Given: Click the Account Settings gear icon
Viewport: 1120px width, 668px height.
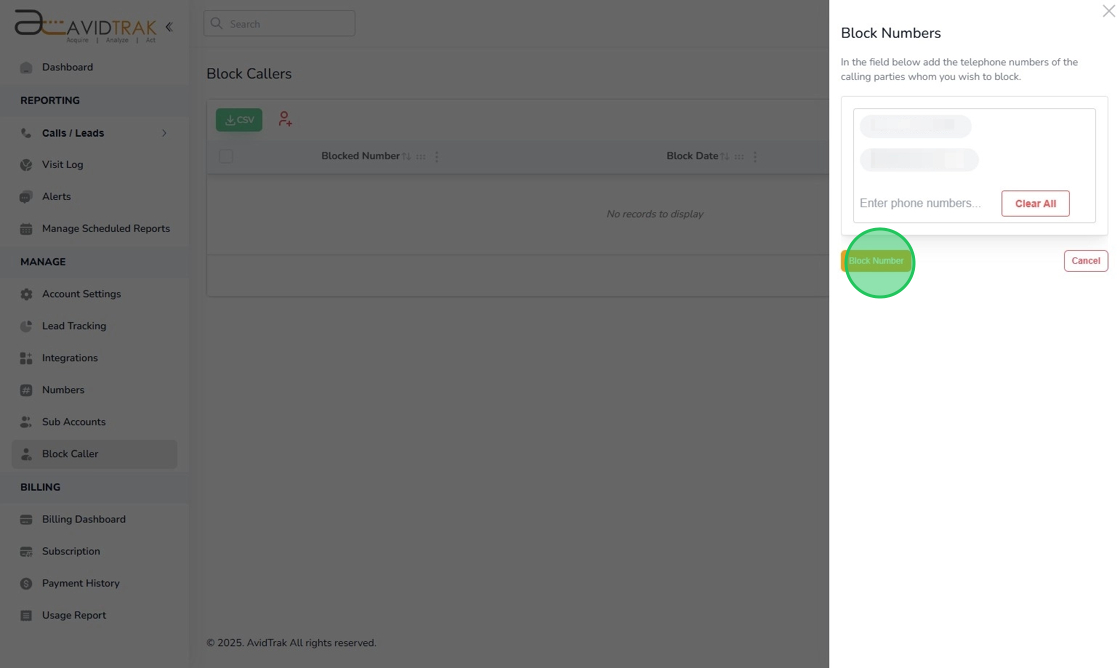Looking at the screenshot, I should [x=26, y=294].
